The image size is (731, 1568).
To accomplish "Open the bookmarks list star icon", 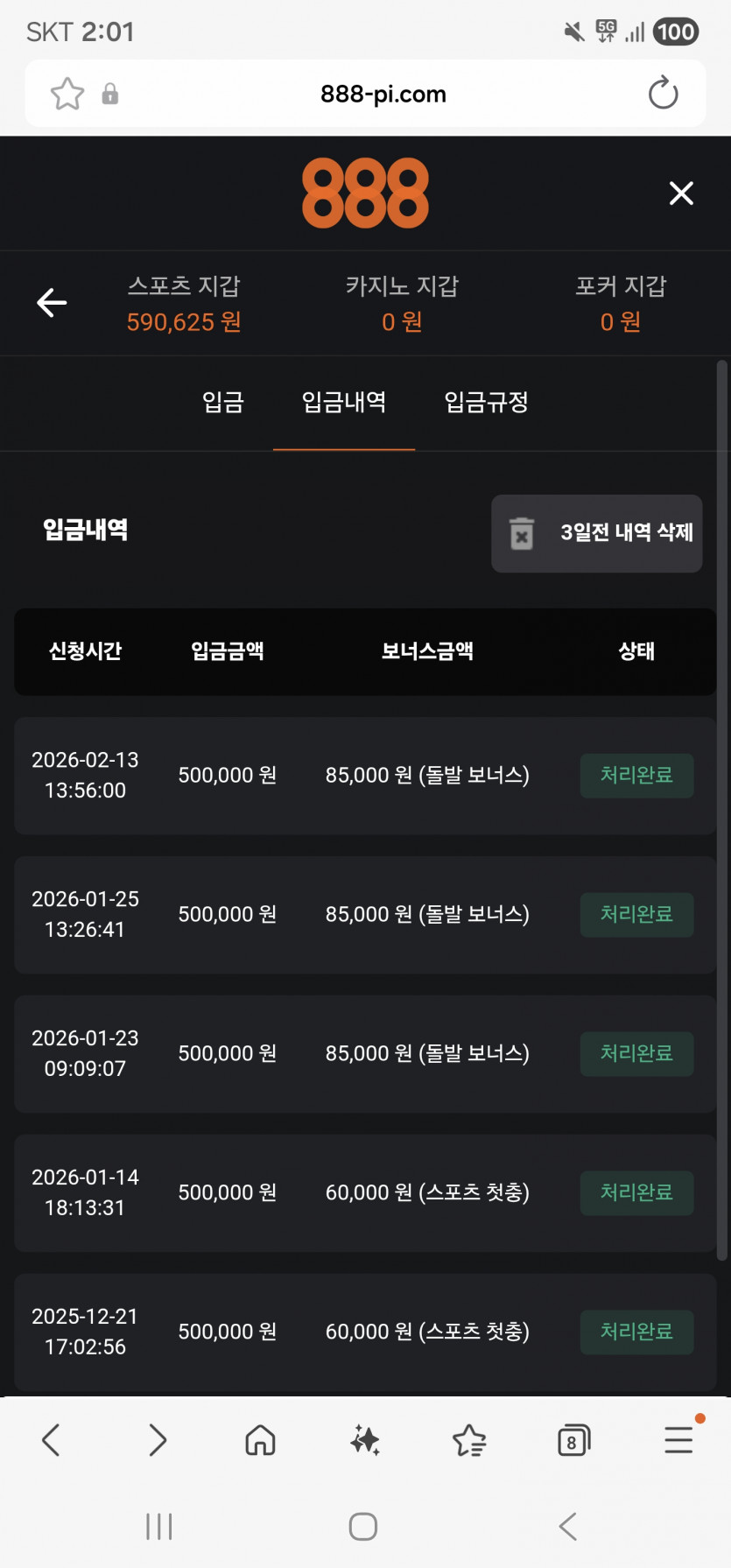I will coord(469,1440).
